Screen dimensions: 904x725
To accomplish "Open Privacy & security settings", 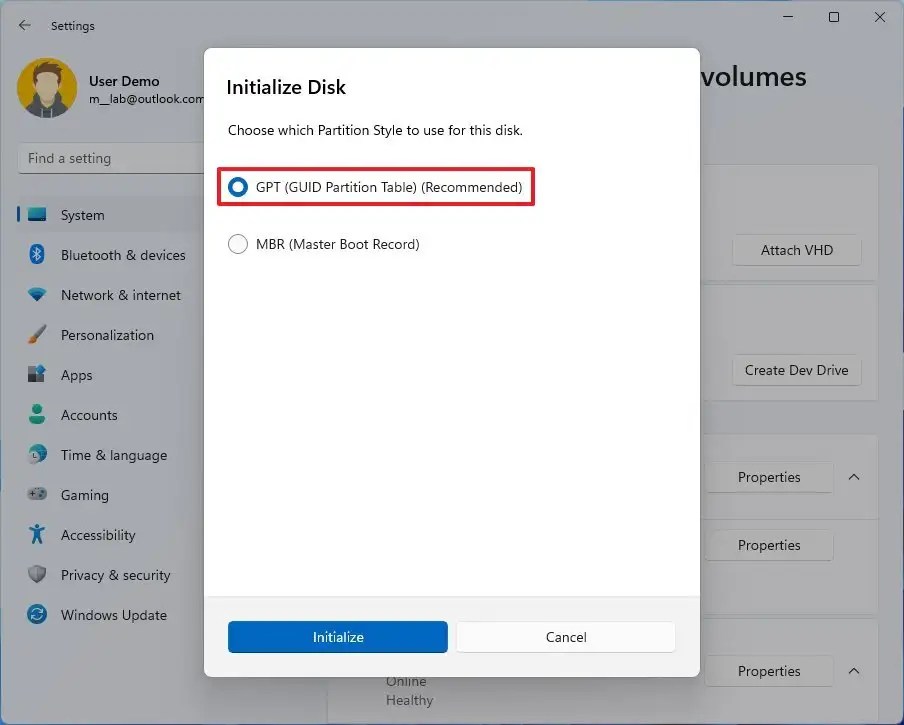I will (x=117, y=575).
